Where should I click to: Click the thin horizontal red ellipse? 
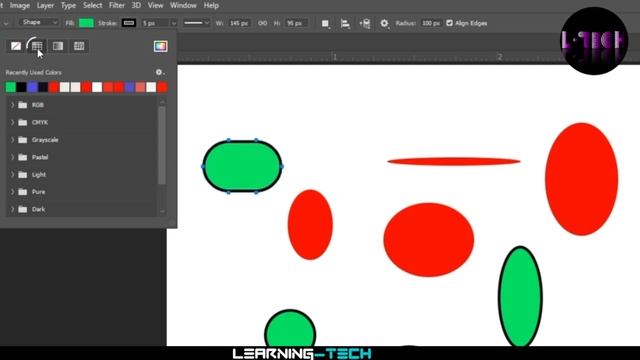click(454, 162)
